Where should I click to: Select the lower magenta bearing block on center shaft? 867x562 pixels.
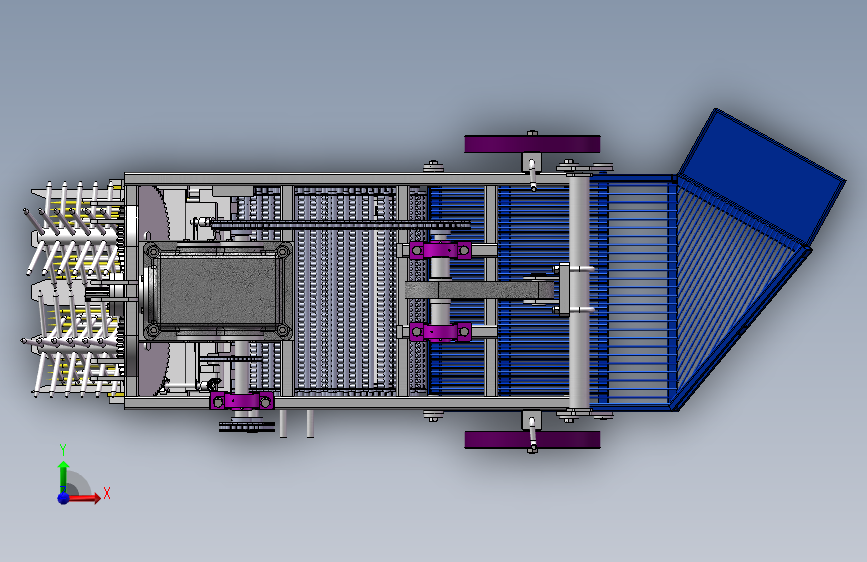coord(440,332)
